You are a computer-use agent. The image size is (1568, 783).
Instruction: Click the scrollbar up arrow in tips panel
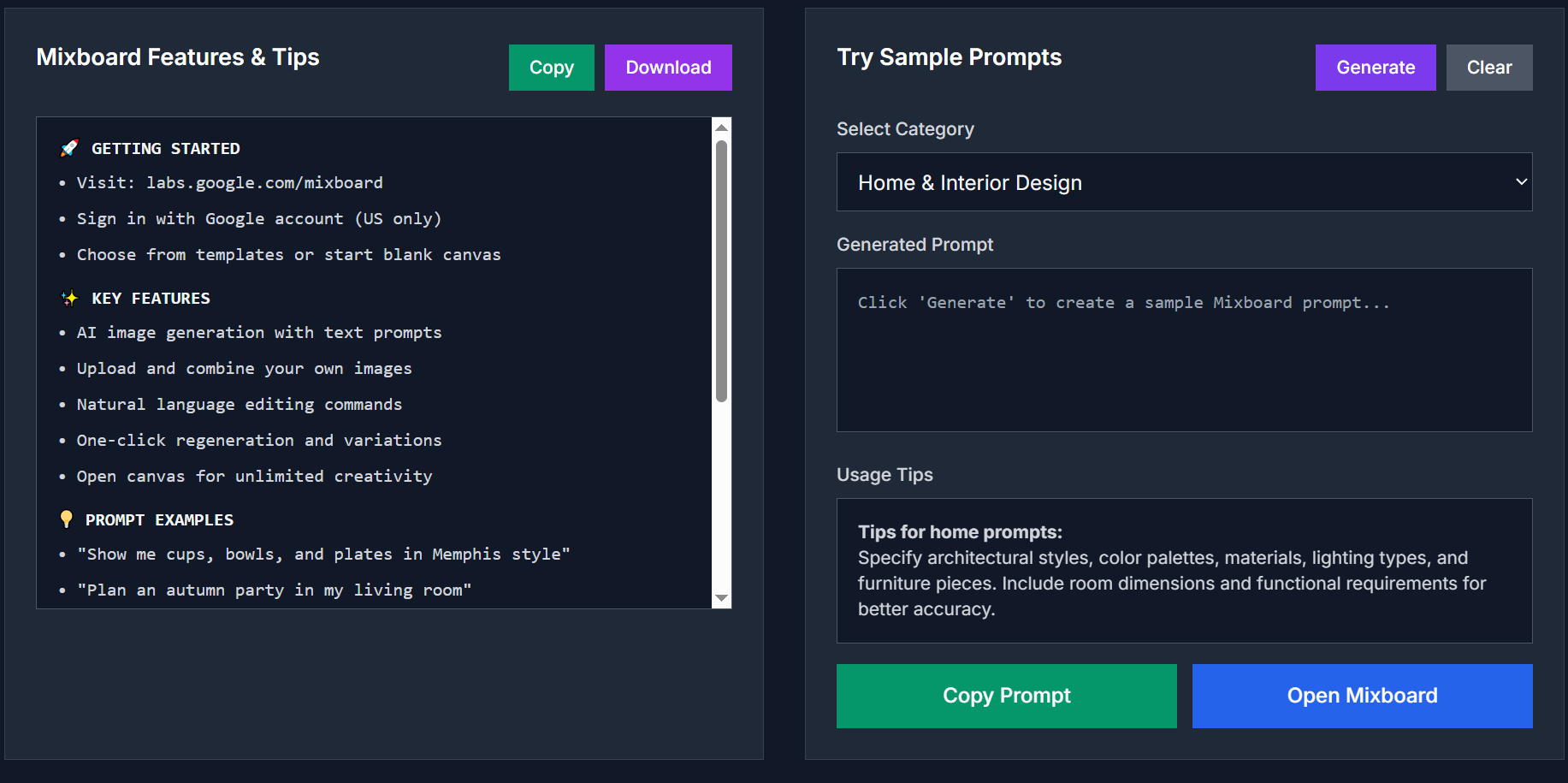[x=721, y=127]
